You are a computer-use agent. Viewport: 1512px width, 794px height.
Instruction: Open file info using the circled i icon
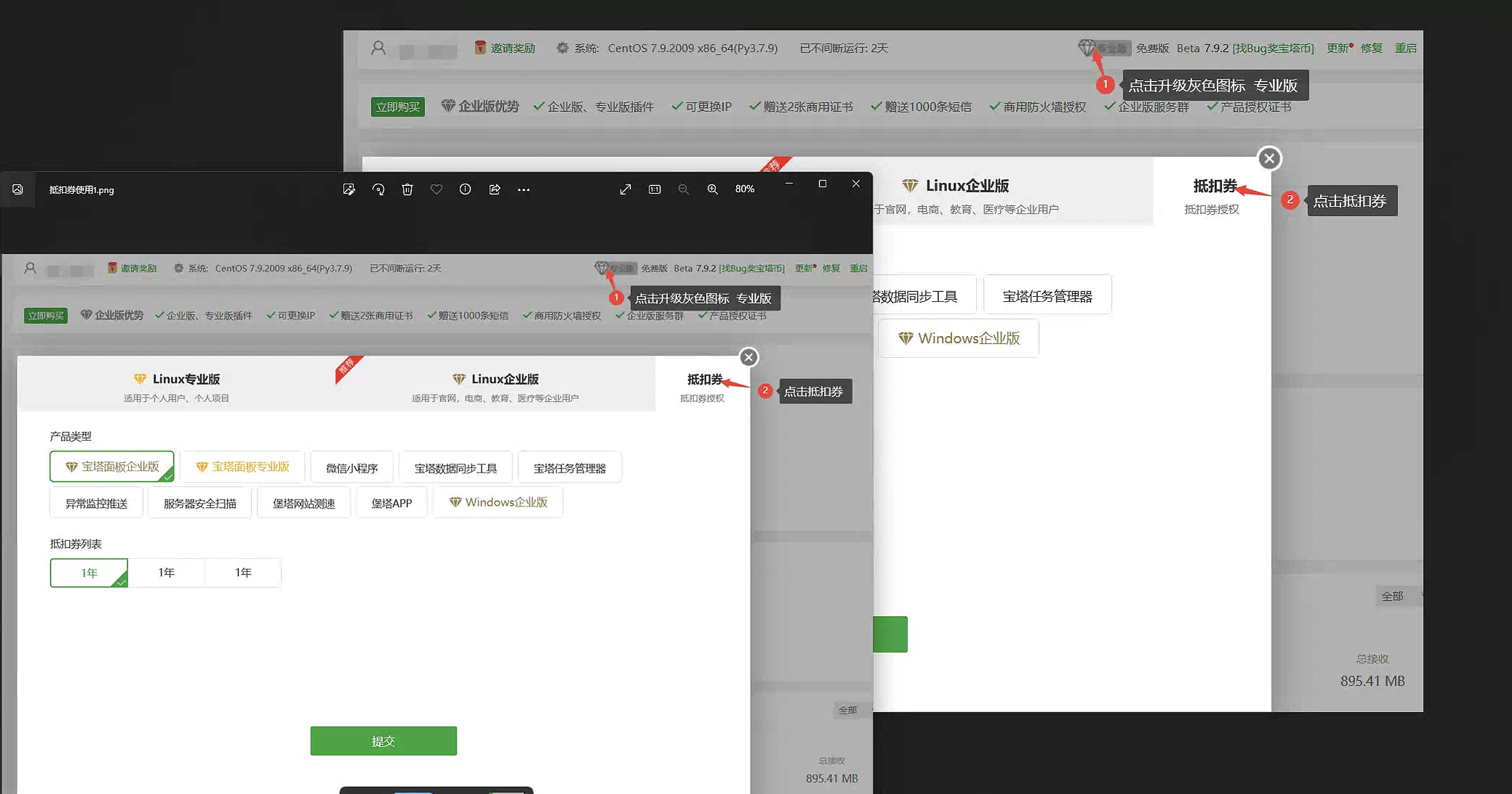[465, 189]
